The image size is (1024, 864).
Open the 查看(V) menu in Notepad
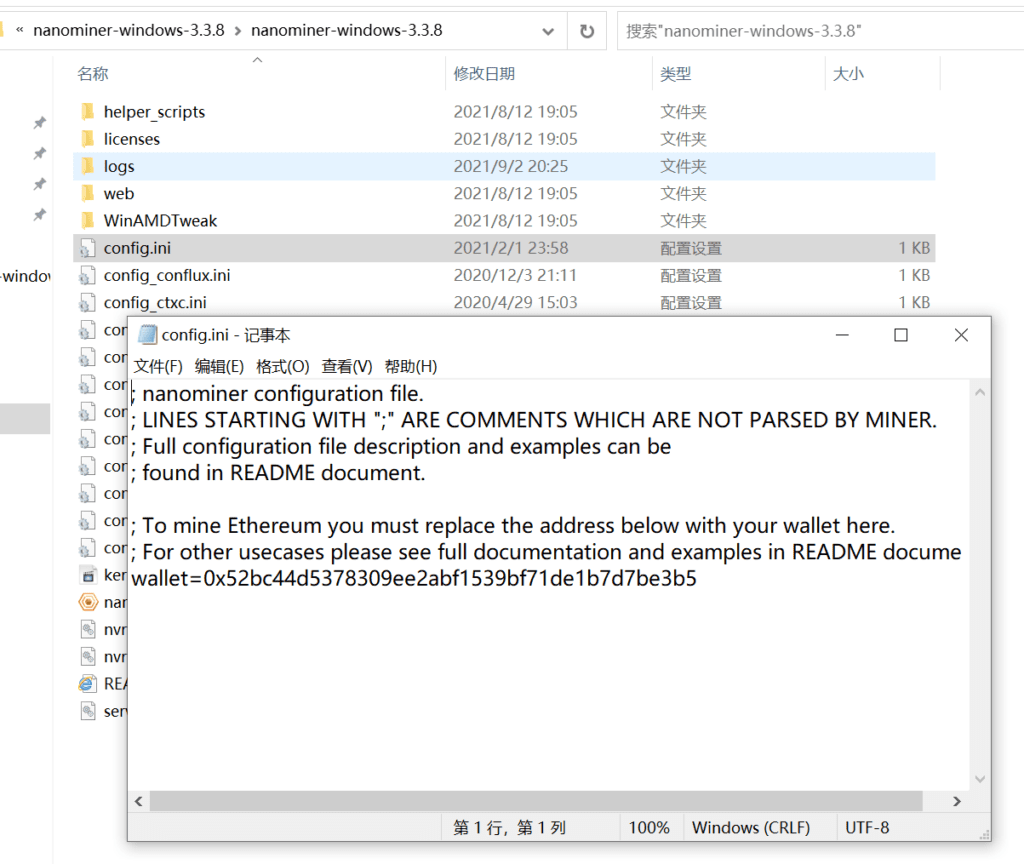346,366
